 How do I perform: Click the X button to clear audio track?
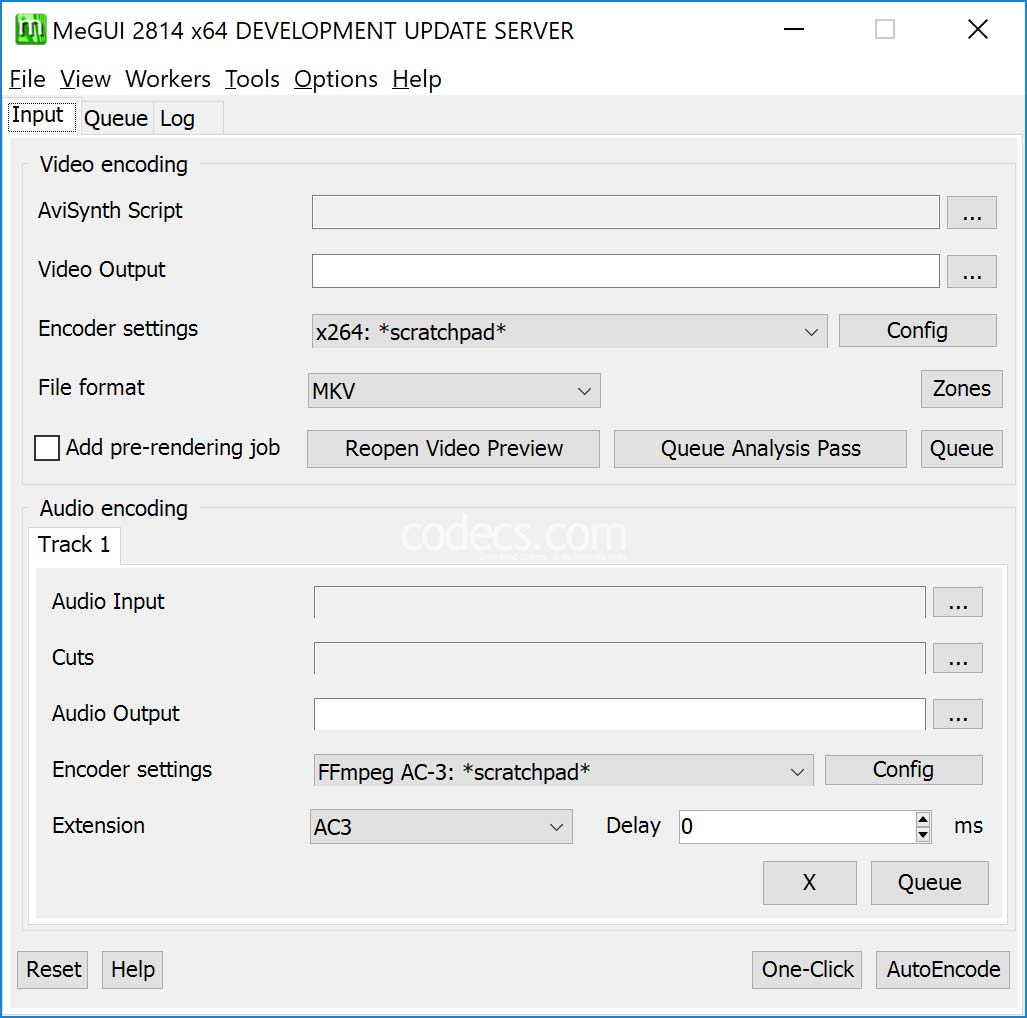tap(810, 883)
